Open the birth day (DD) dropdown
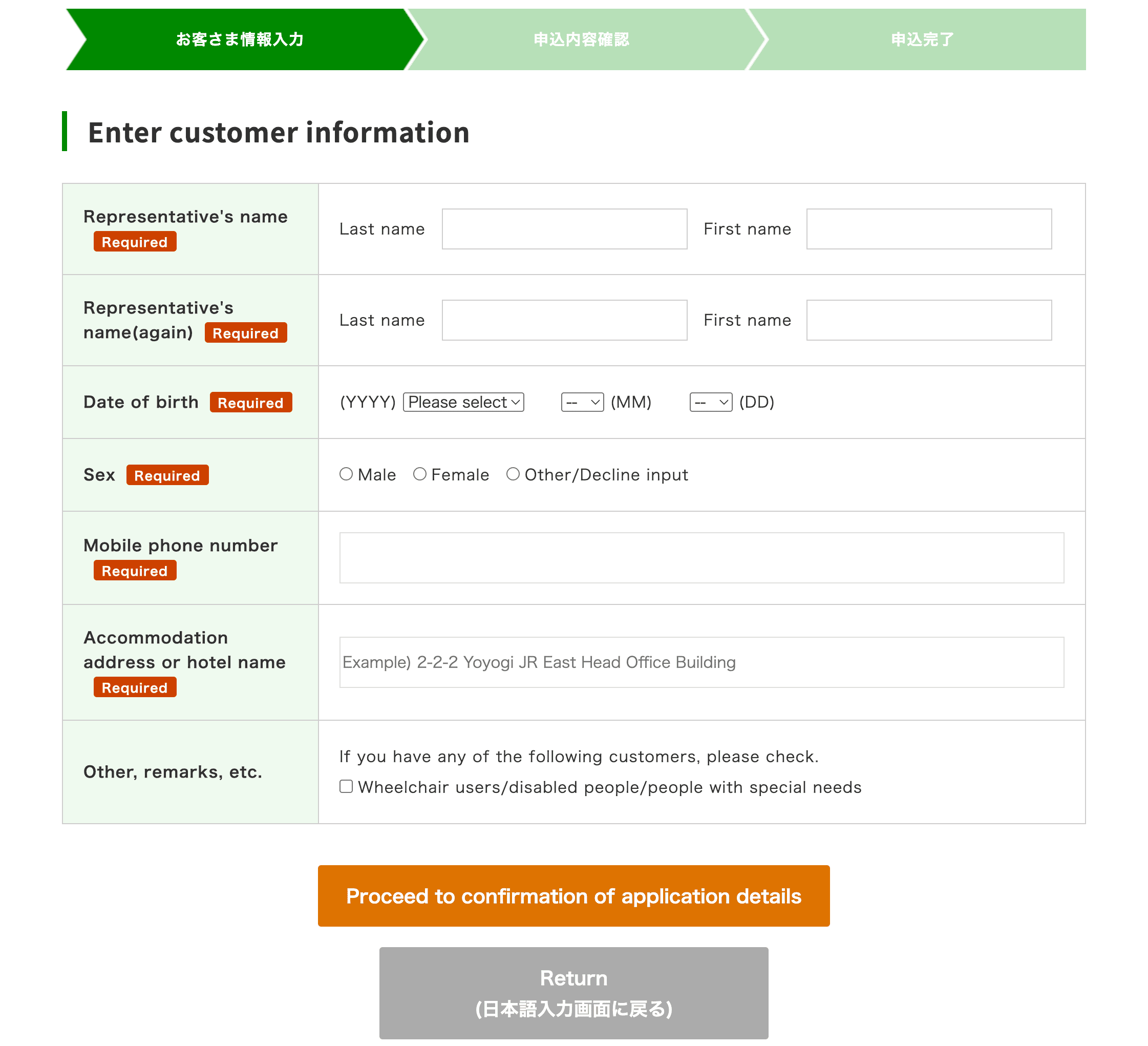The width and height of the screenshot is (1148, 1046). 711,402
